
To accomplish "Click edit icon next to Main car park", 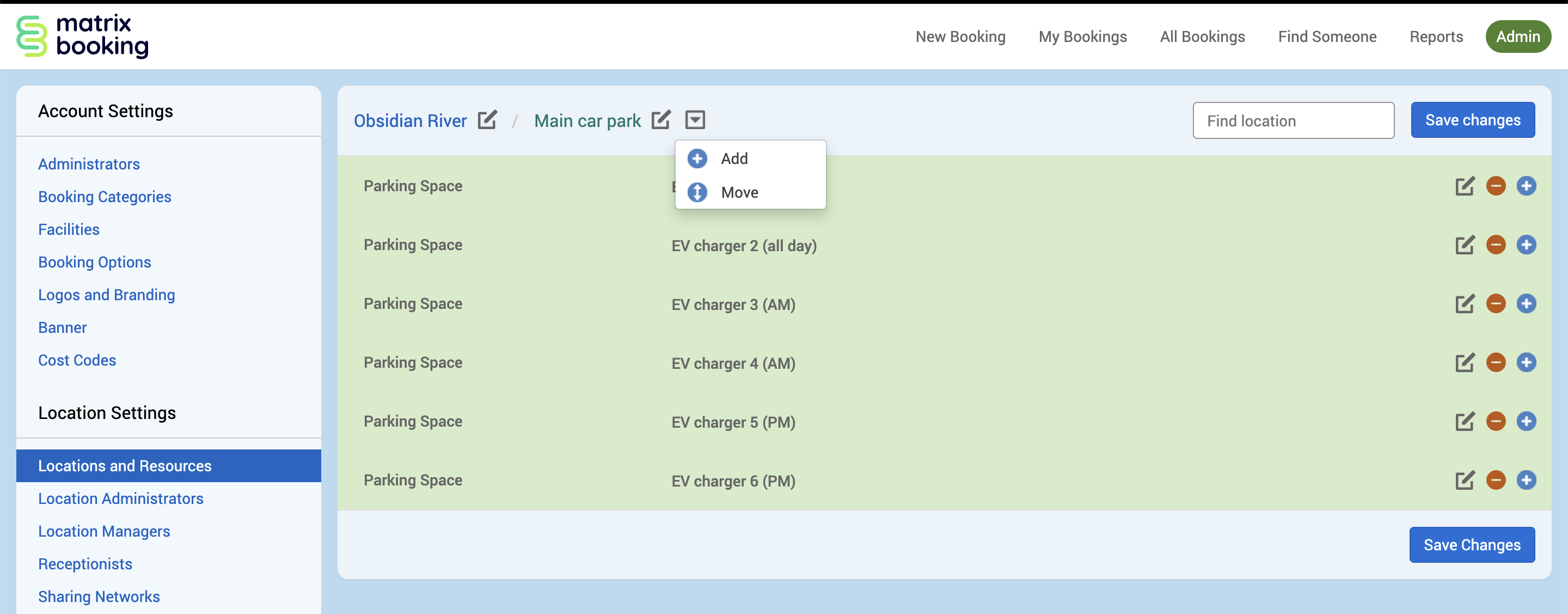I will (660, 119).
